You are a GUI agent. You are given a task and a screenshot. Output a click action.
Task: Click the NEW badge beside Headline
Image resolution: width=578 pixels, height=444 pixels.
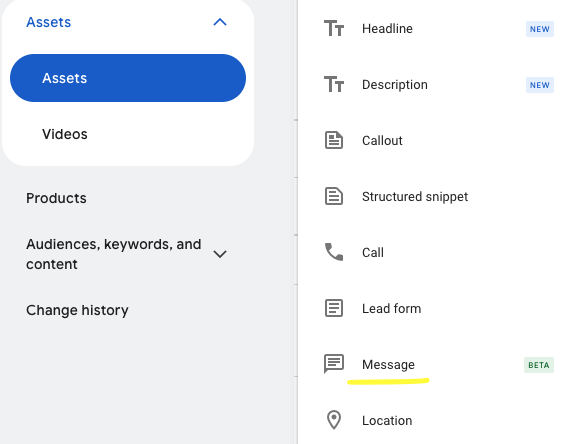click(540, 29)
